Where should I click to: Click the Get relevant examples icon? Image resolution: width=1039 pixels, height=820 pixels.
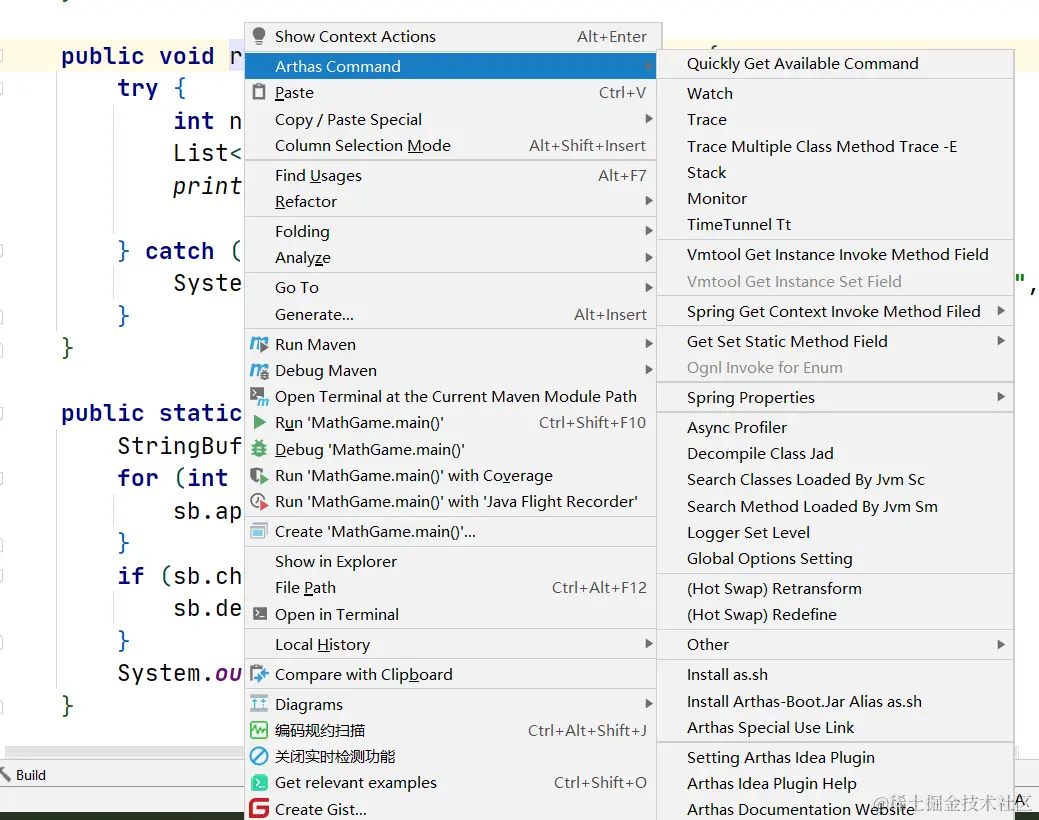259,782
